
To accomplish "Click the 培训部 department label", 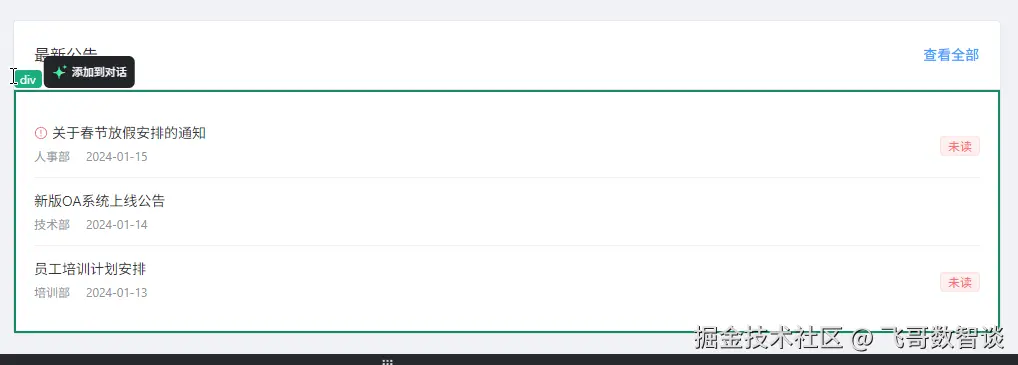I will pyautogui.click(x=52, y=293).
